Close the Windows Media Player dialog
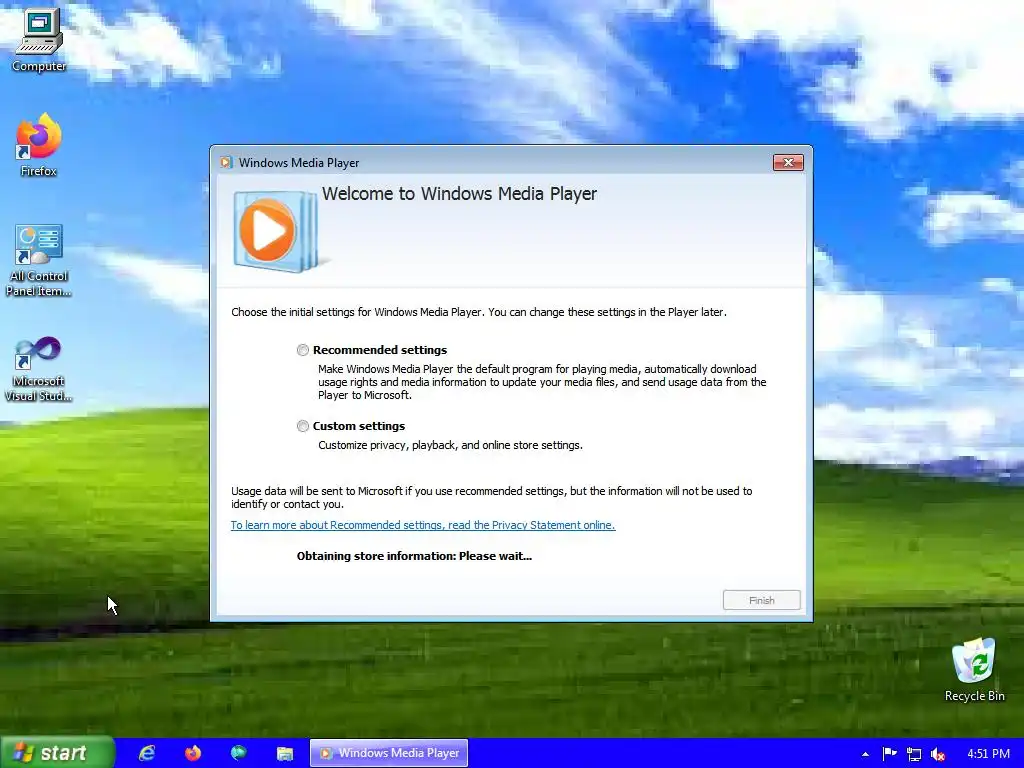Image resolution: width=1024 pixels, height=768 pixels. pyautogui.click(x=788, y=163)
